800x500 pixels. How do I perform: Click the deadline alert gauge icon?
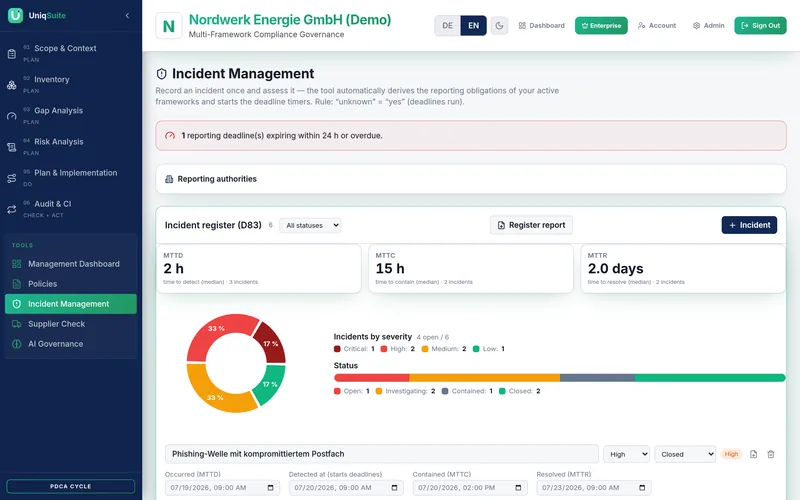170,136
